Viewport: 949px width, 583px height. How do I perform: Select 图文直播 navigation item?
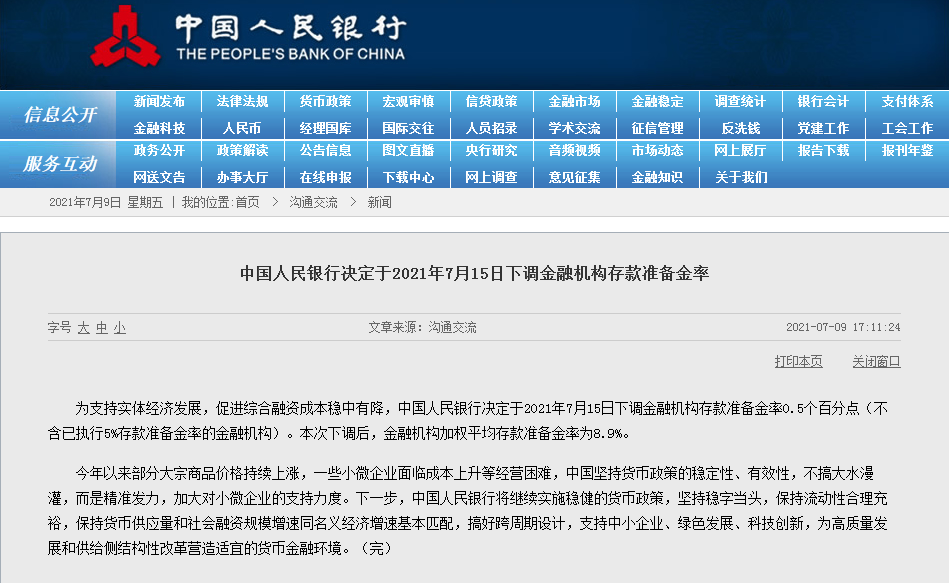click(409, 150)
